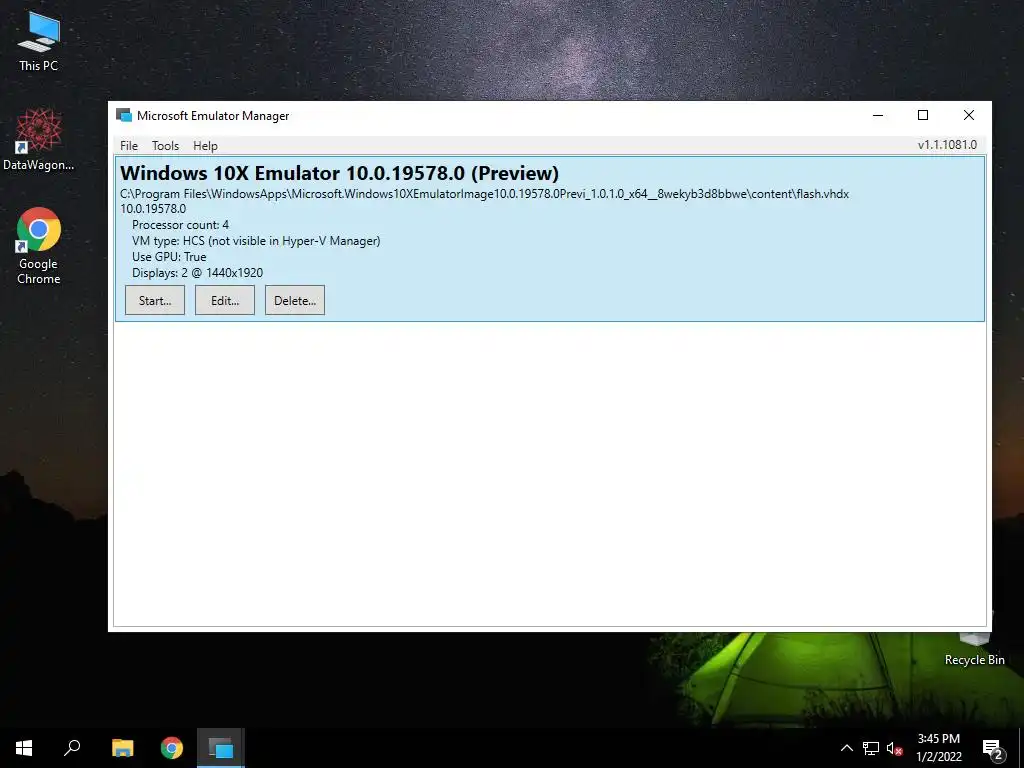Screen dimensions: 1024x768
Task: Click the v1.1.1081.0 version label
Action: [x=947, y=145]
